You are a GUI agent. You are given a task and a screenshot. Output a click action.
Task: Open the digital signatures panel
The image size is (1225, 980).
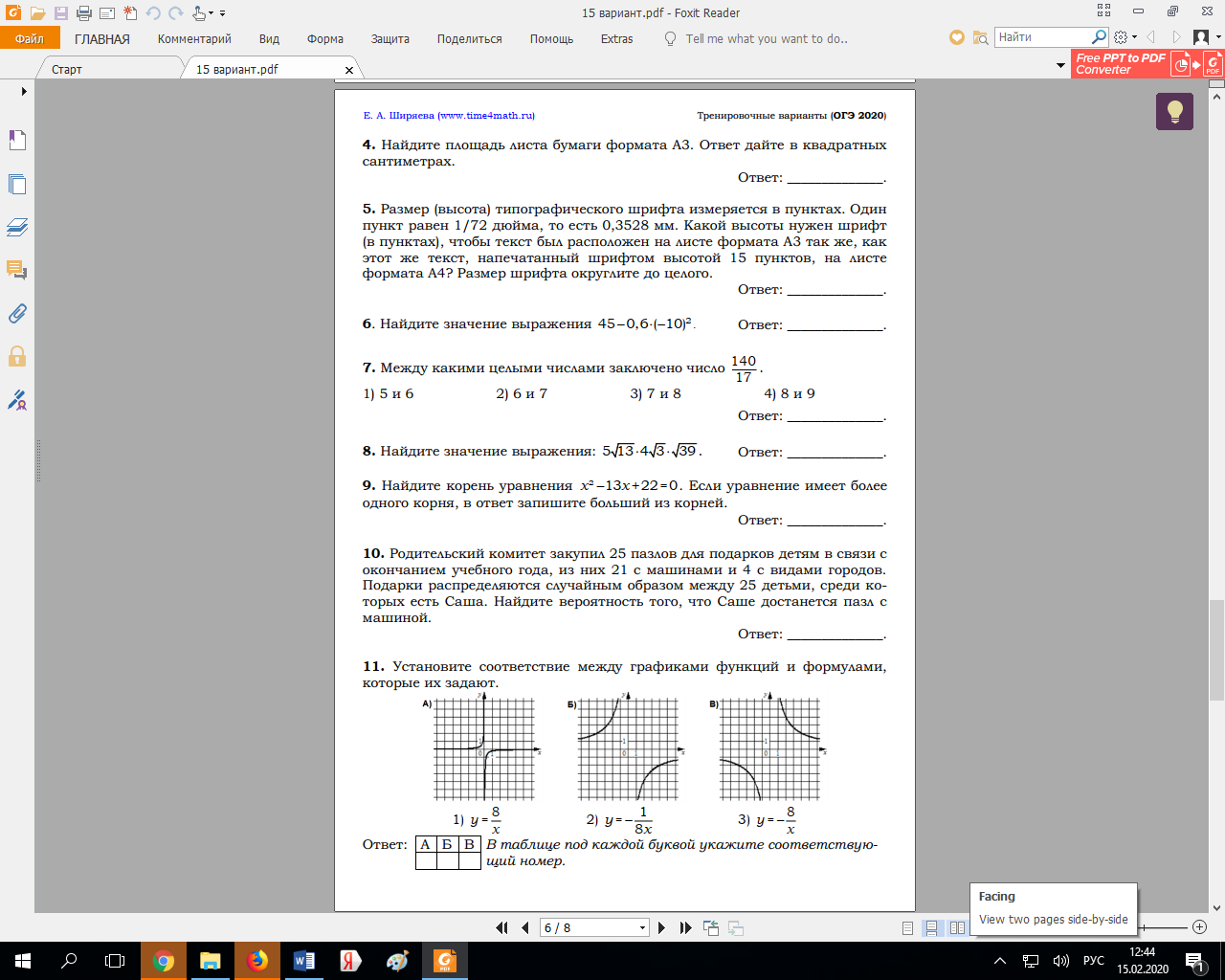[x=17, y=399]
